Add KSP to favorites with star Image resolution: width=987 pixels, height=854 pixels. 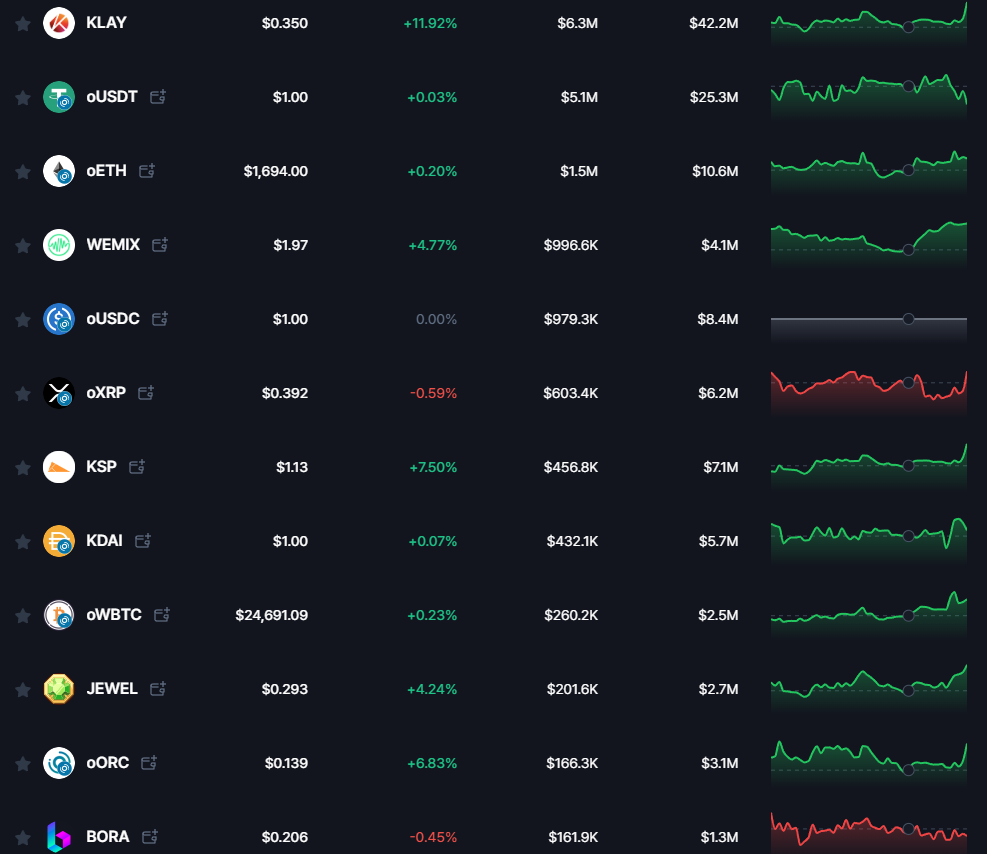23,468
